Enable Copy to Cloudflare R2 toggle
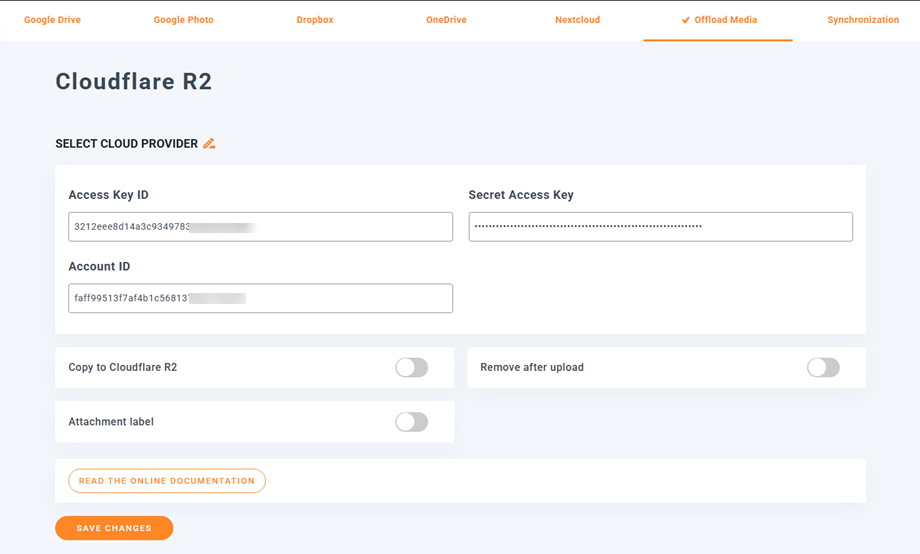 [412, 367]
